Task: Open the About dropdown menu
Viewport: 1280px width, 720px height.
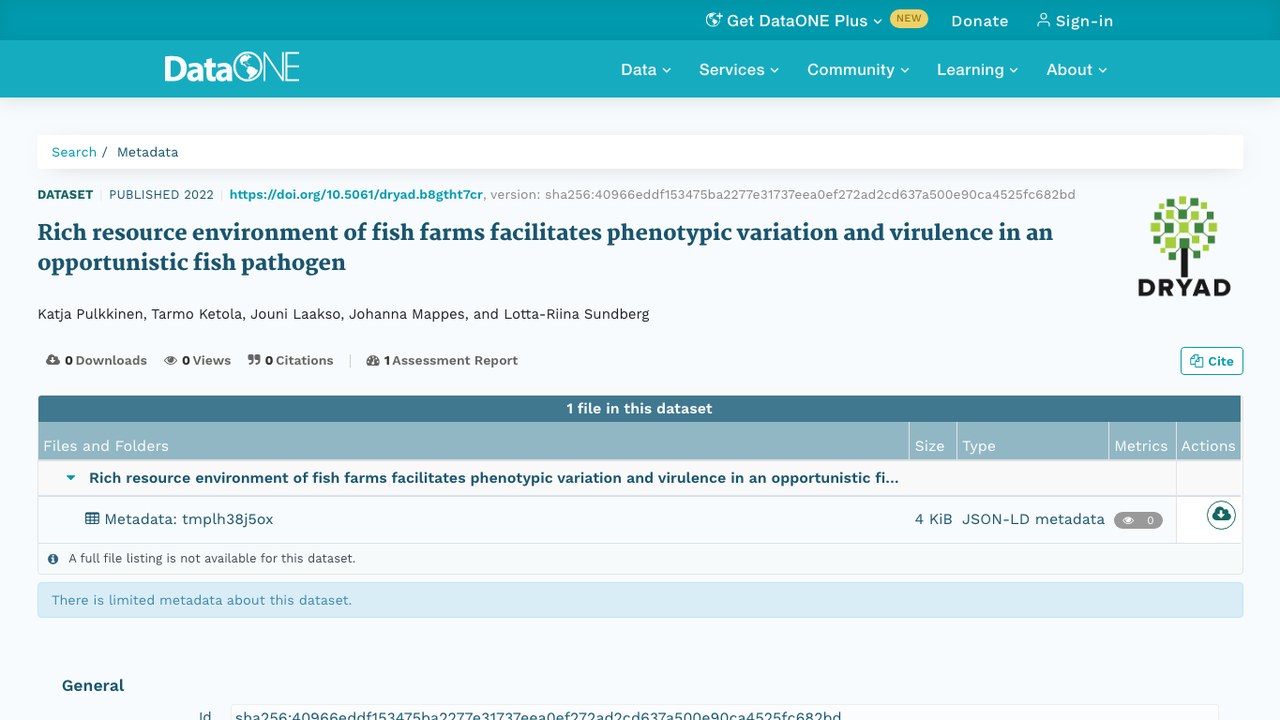Action: (1077, 69)
